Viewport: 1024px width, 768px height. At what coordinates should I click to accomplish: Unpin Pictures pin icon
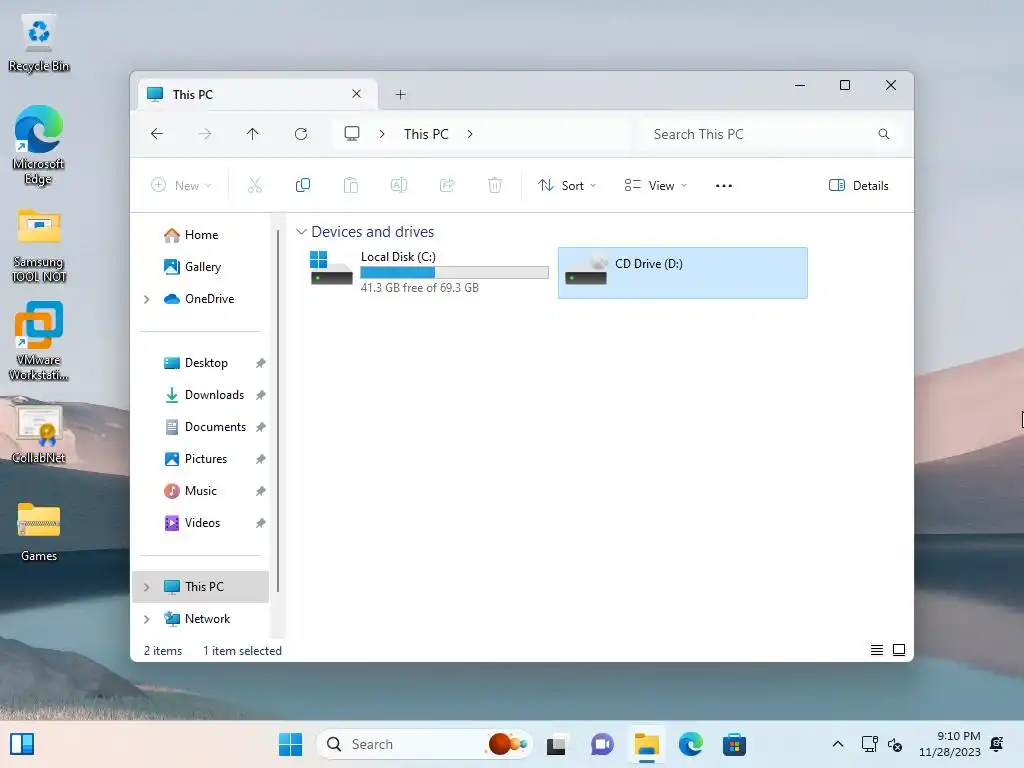261,459
